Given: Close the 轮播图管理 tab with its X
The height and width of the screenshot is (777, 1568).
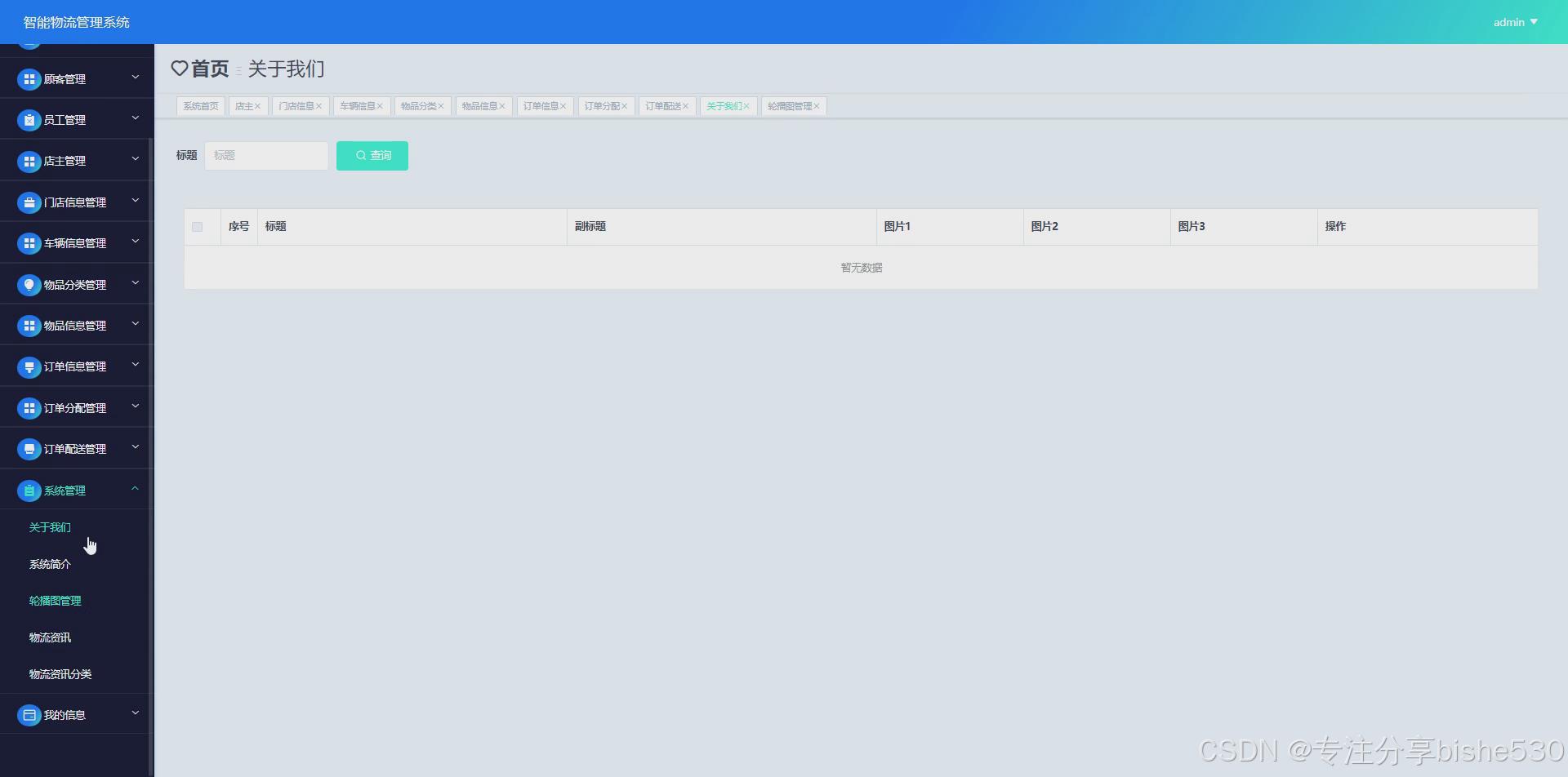Looking at the screenshot, I should (x=817, y=106).
